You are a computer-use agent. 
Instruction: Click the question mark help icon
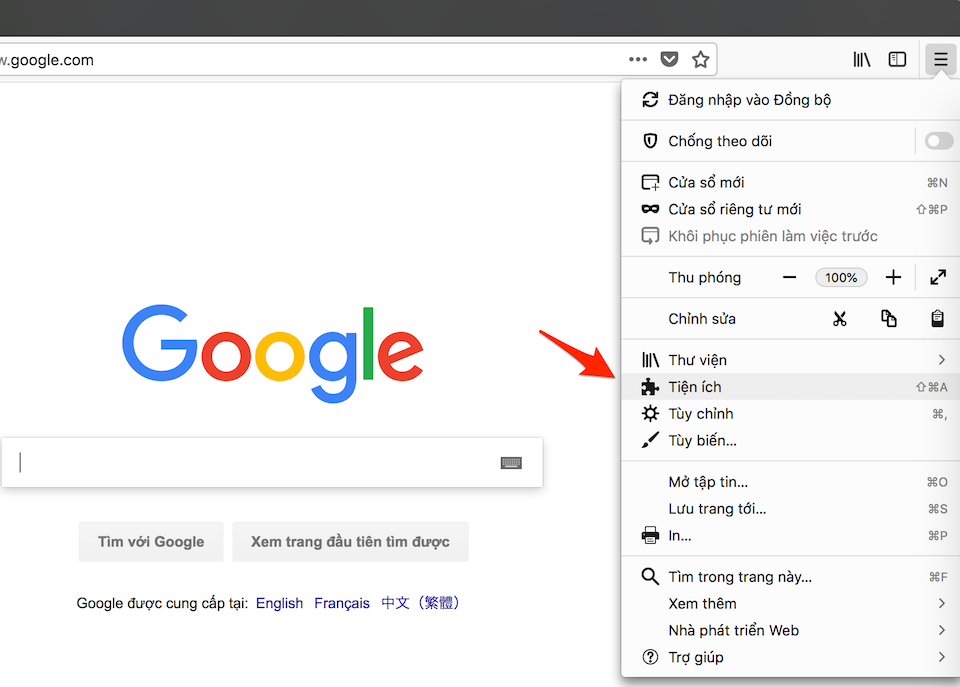[650, 657]
